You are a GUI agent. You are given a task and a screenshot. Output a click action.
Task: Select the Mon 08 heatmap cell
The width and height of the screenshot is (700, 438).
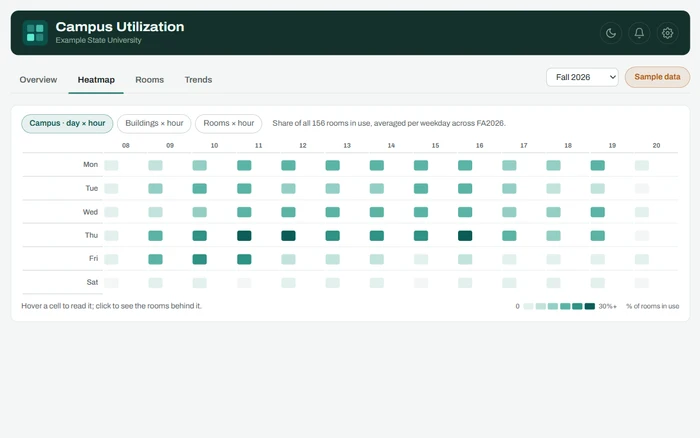pyautogui.click(x=111, y=165)
